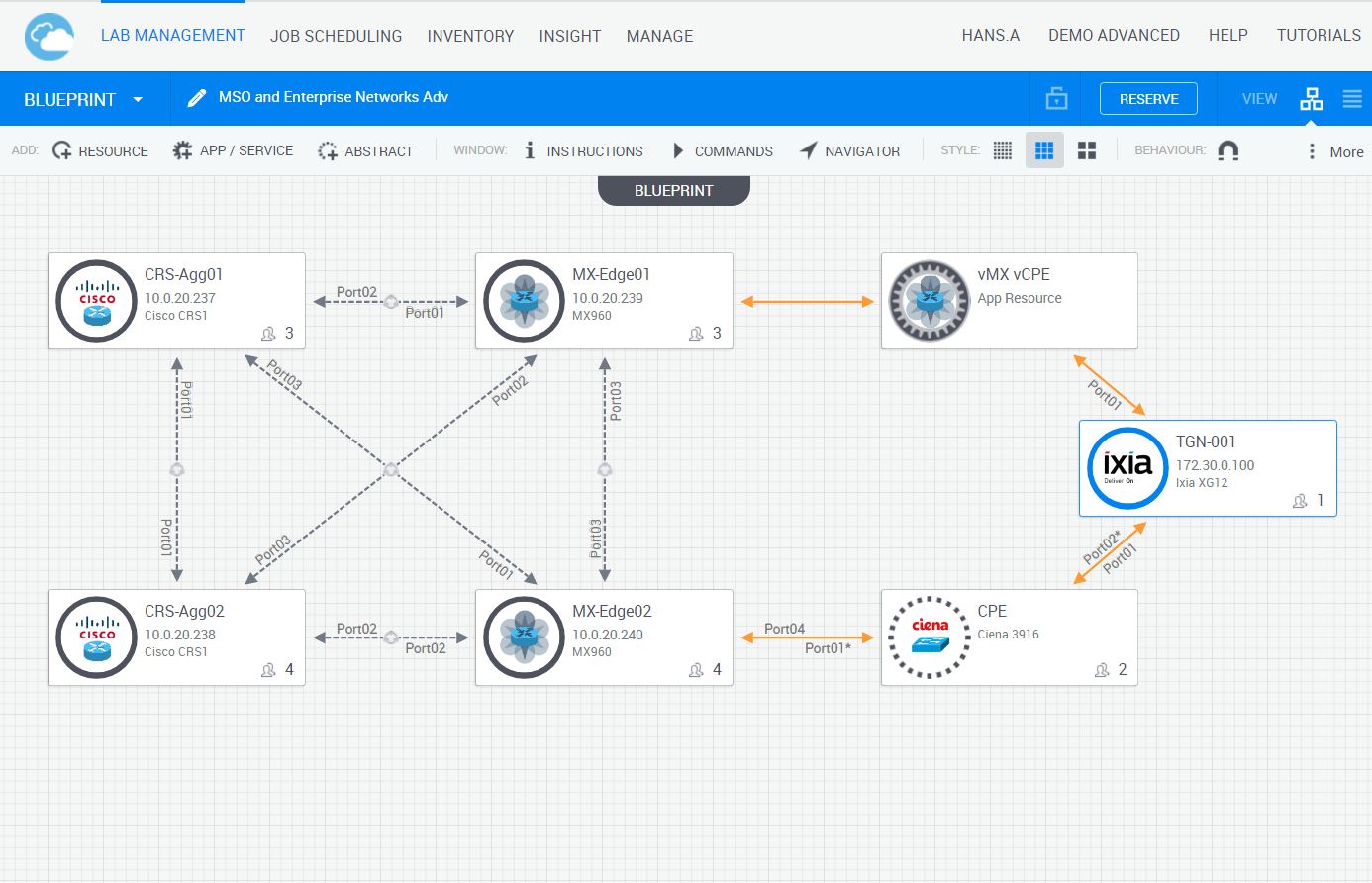This screenshot has width=1372, height=883.
Task: Go to the Inventory tab
Action: (470, 36)
